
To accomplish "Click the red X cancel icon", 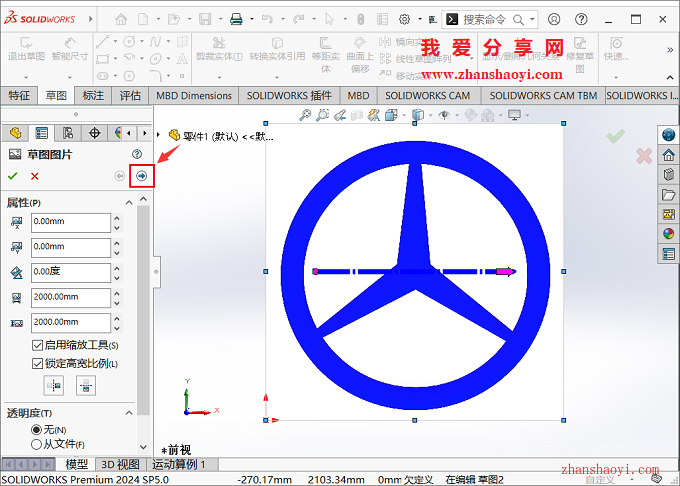I will pos(35,176).
